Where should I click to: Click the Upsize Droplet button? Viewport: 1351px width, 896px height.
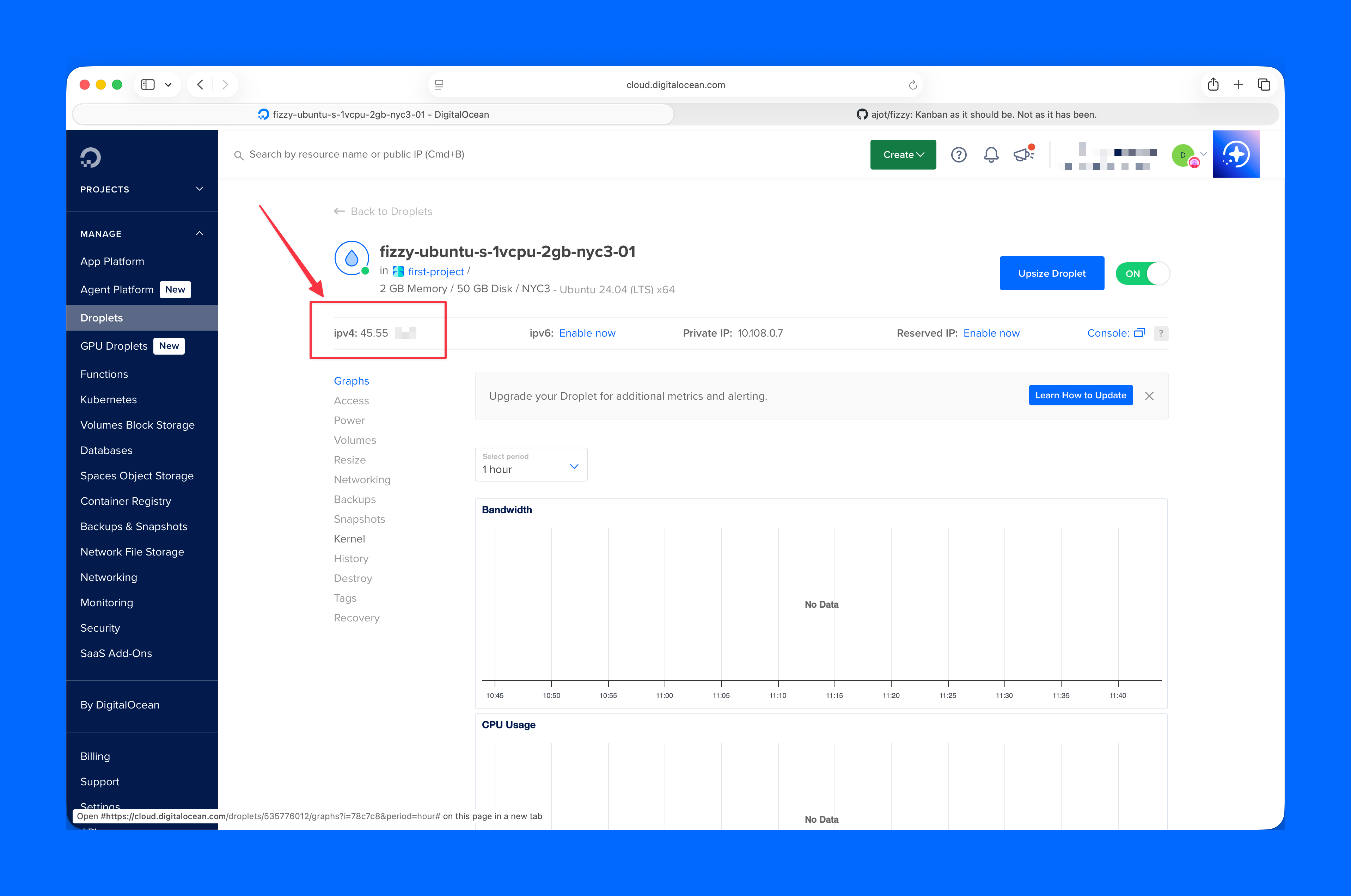(1052, 273)
